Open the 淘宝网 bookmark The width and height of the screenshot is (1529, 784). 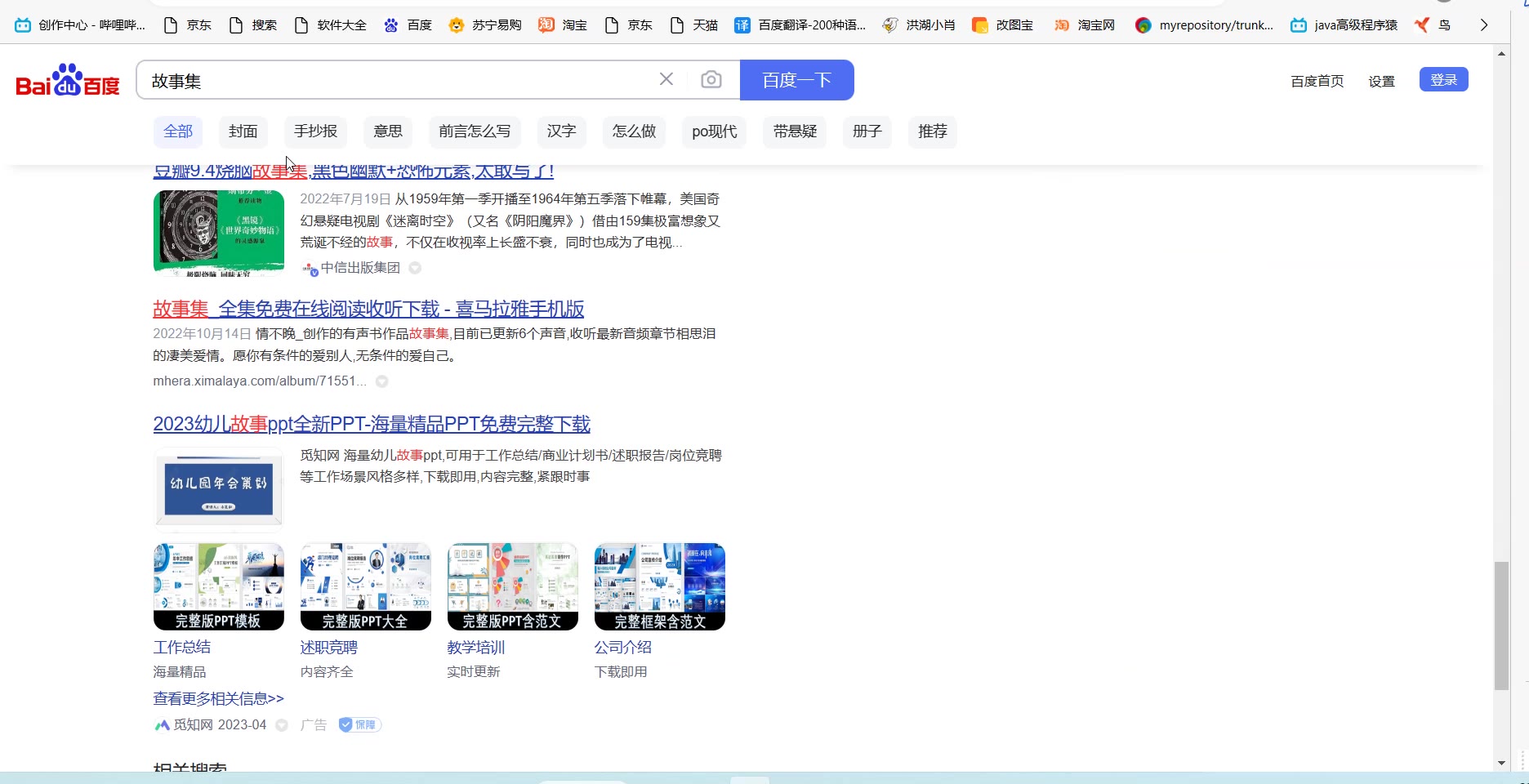pos(1085,25)
